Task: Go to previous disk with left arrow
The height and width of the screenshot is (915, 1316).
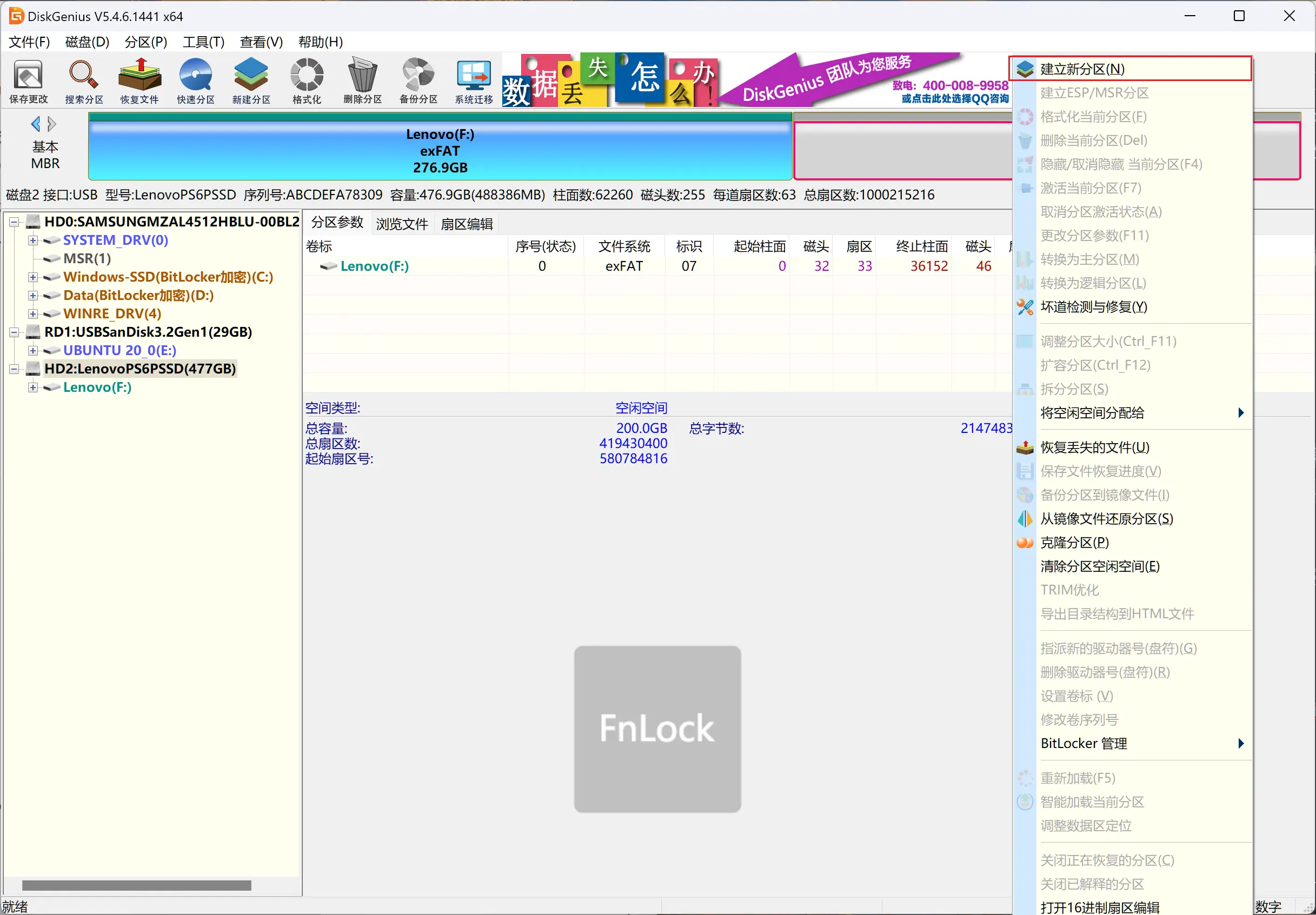Action: point(36,124)
